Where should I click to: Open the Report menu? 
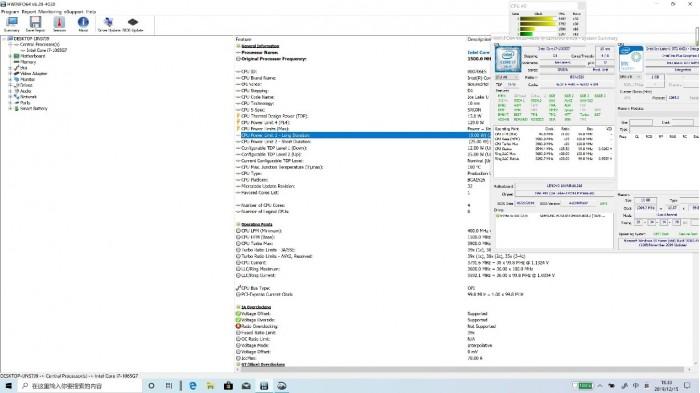tap(29, 12)
